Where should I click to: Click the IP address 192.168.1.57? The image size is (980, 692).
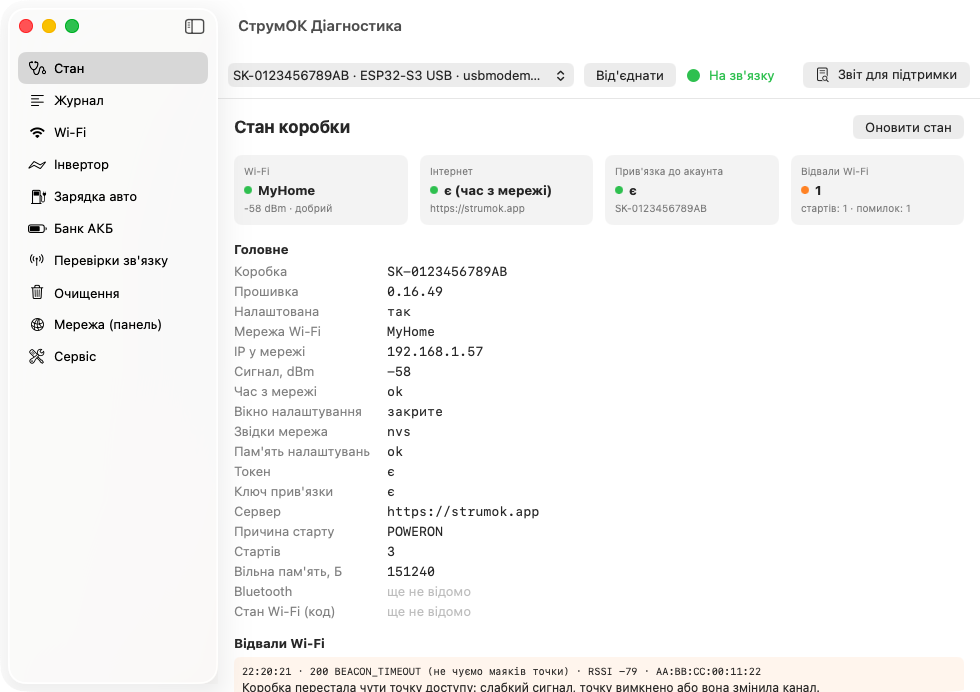[x=435, y=352]
